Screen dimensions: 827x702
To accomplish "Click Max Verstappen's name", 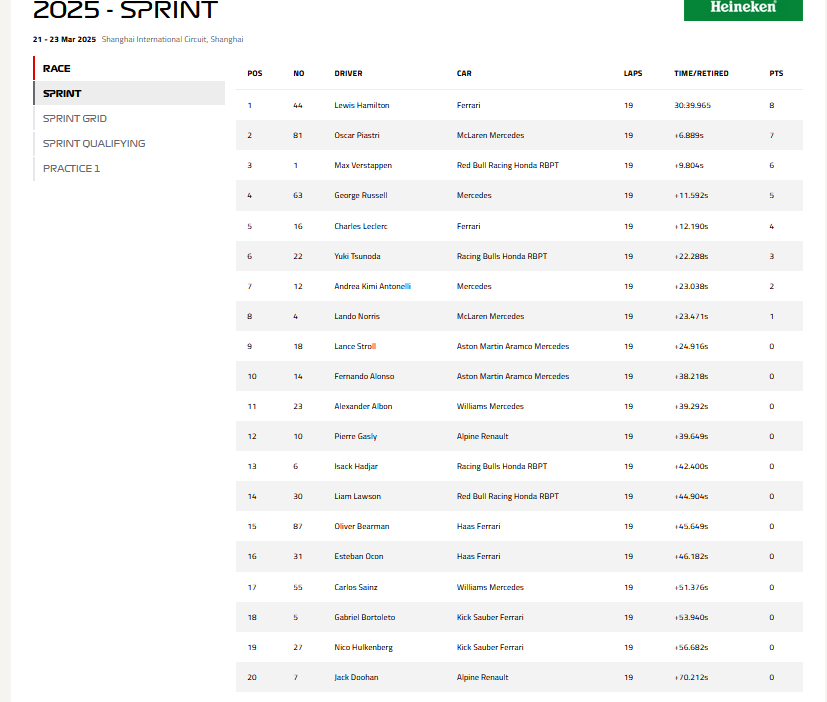I will point(363,165).
